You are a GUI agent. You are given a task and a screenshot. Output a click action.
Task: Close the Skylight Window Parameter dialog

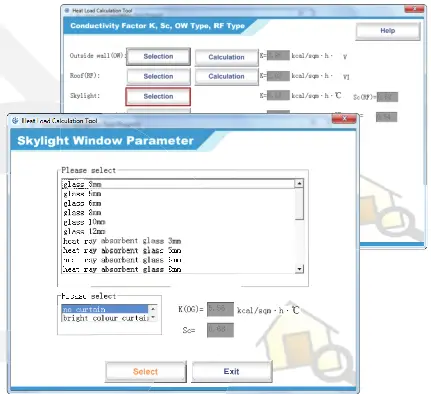tap(344, 118)
